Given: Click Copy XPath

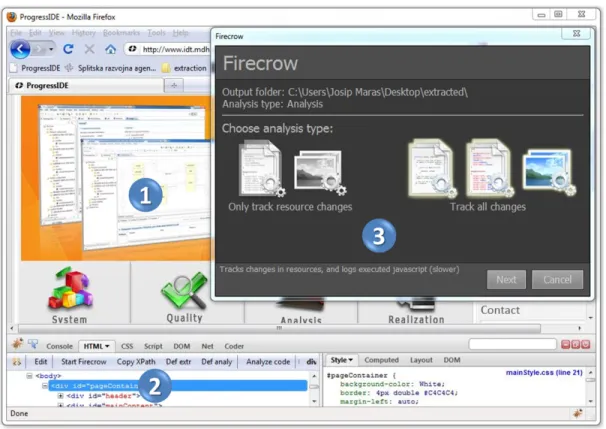Looking at the screenshot, I should (136, 362).
